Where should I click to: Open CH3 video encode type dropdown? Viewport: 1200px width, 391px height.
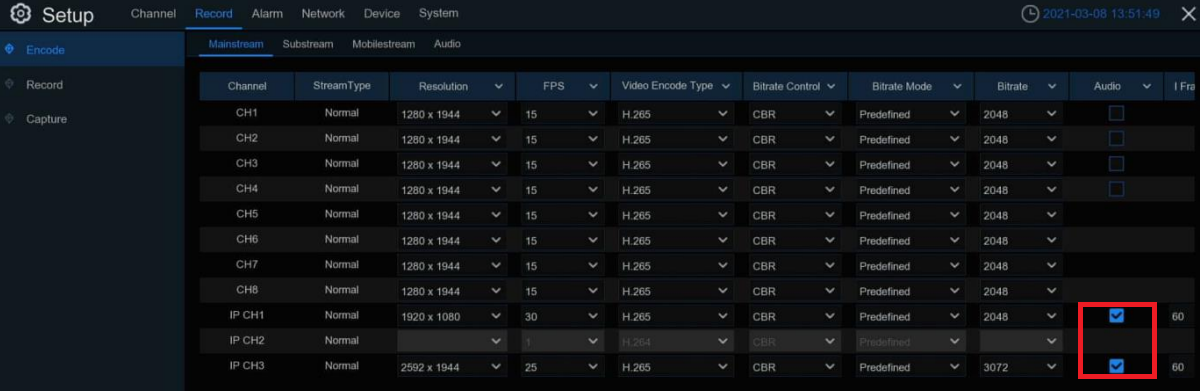(676, 165)
